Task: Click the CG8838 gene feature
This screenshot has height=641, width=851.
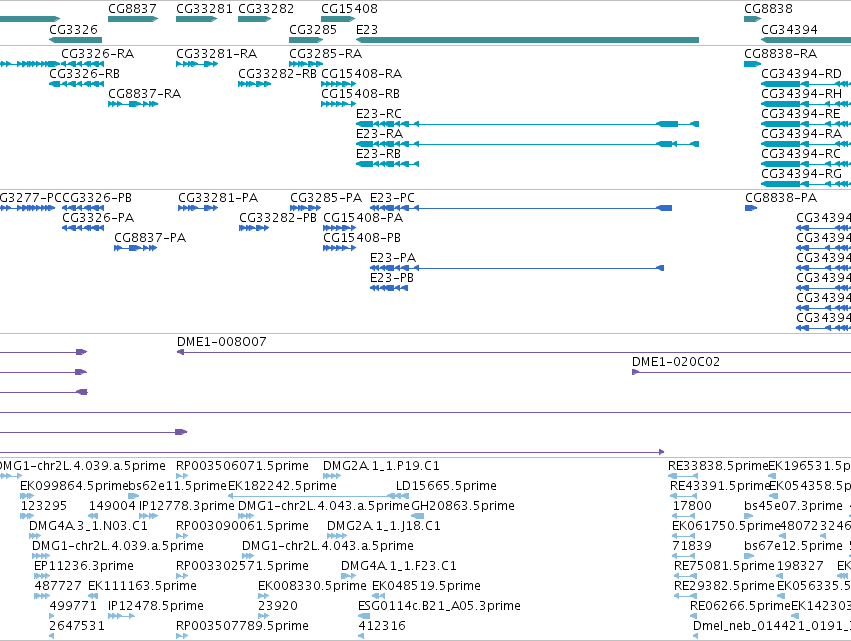Action: coord(753,19)
